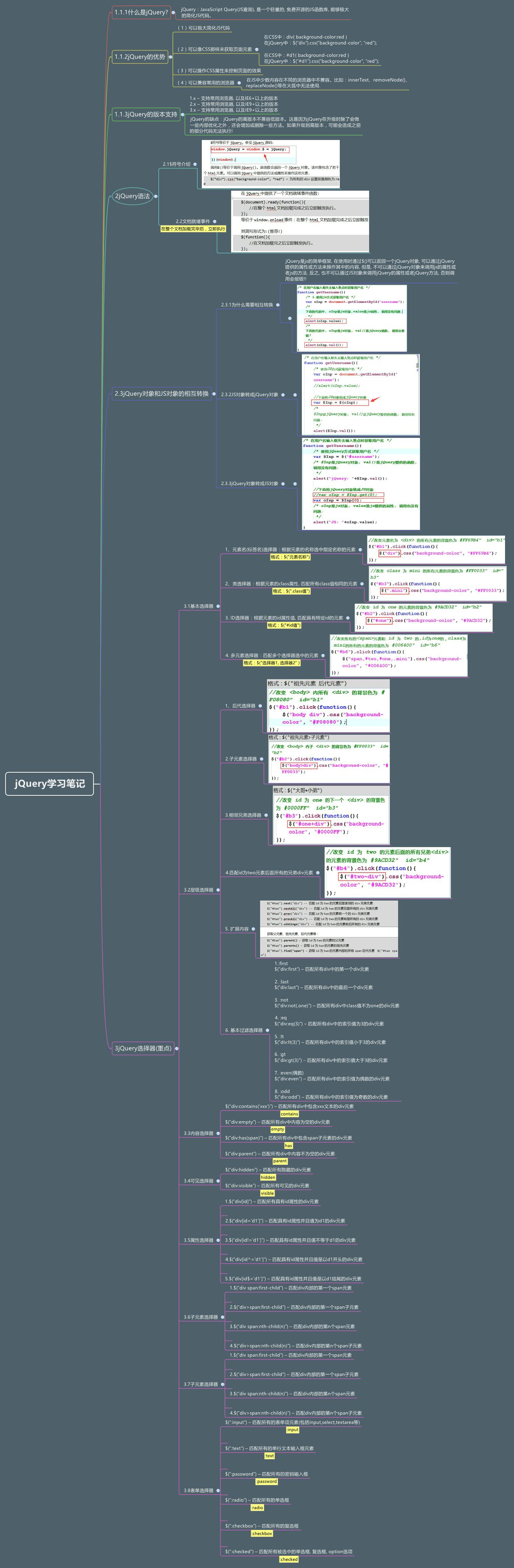Select the jQuery学习笔记 root node
Screen dimensions: 514x1568
(x=50, y=783)
